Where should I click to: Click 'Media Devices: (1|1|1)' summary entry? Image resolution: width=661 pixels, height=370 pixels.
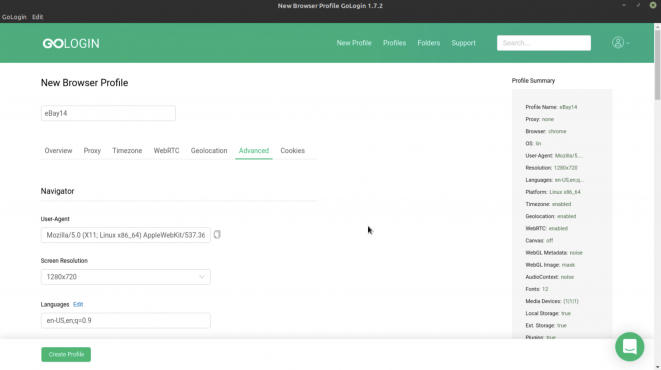click(552, 301)
